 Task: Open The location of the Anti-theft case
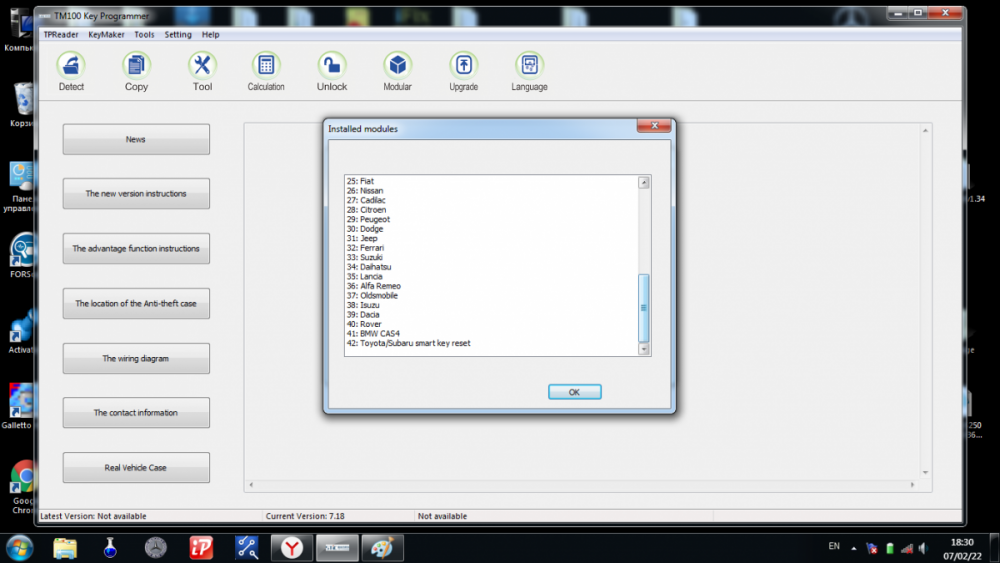point(136,303)
